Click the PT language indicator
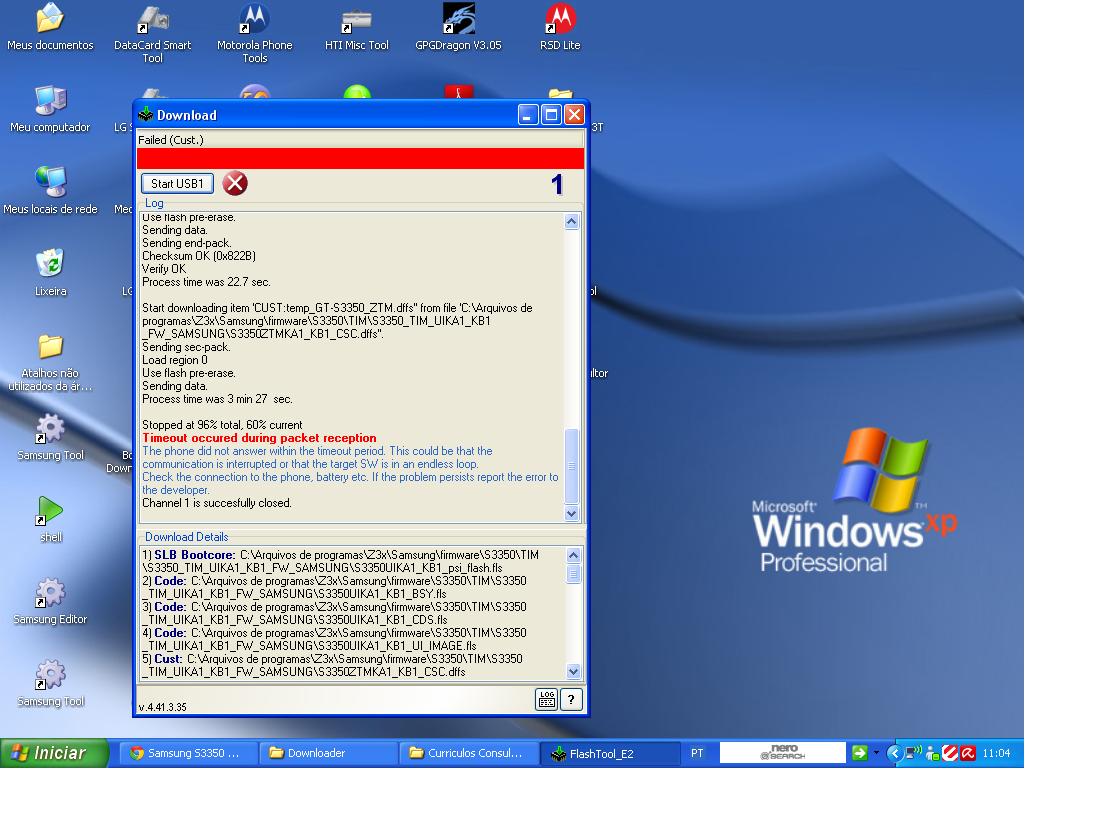 [697, 753]
